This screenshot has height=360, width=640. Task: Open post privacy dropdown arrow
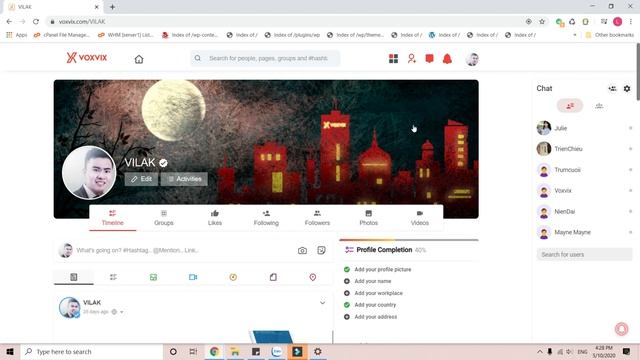122,312
